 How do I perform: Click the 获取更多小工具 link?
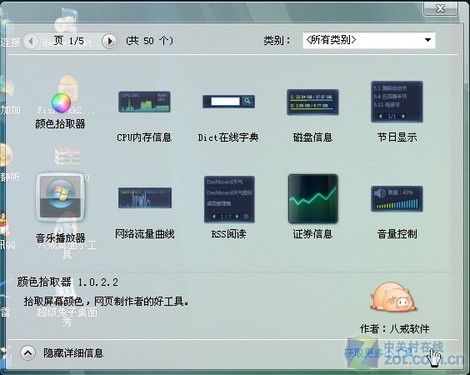pyautogui.click(x=378, y=353)
